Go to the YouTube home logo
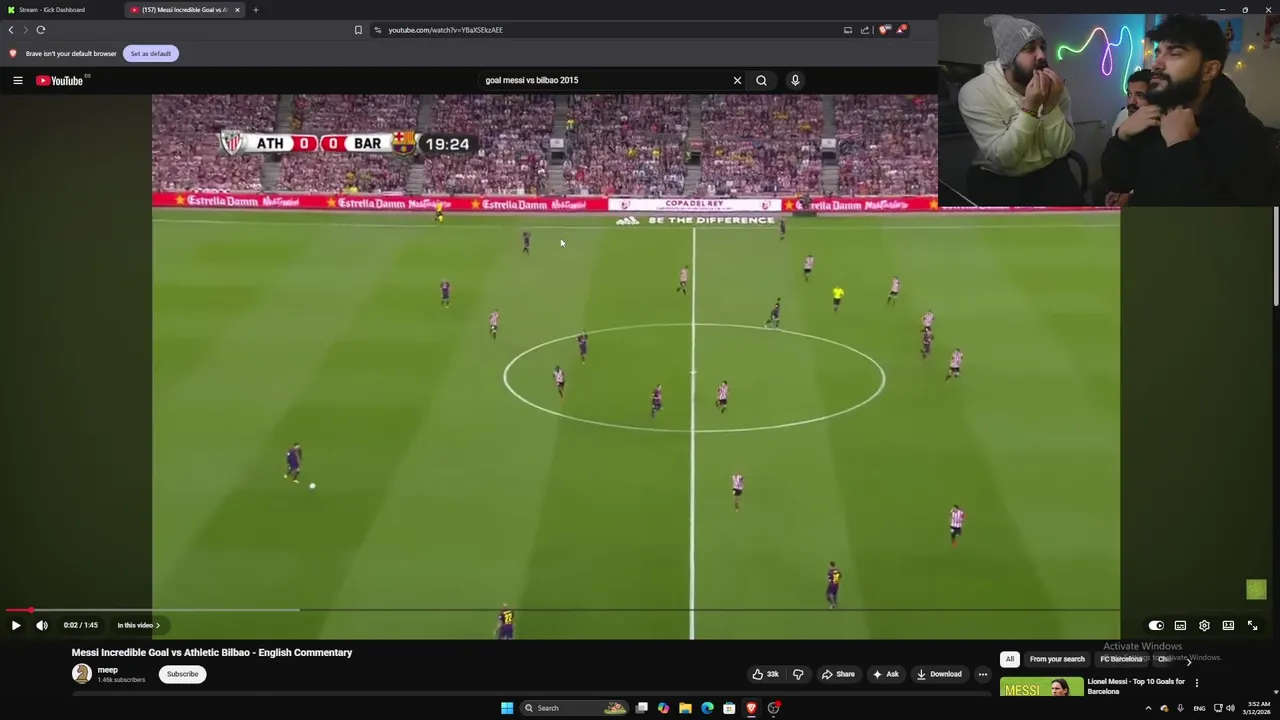1280x720 pixels. (61, 80)
